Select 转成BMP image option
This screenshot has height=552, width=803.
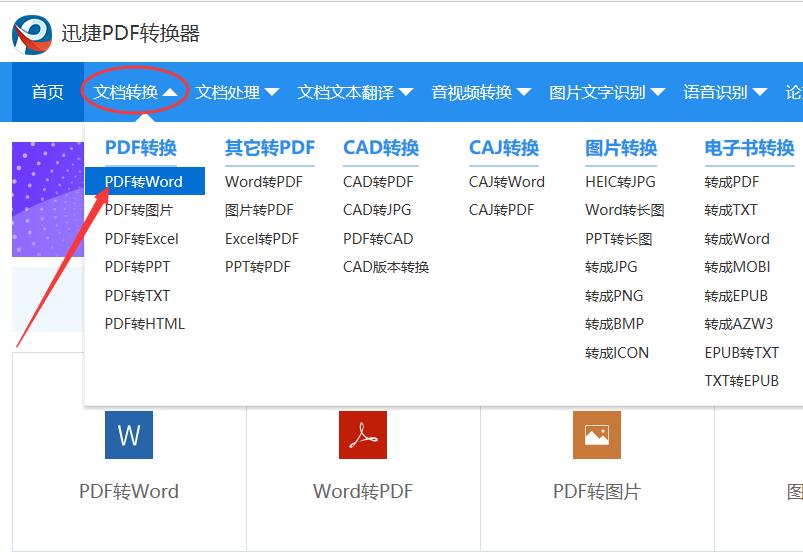(x=615, y=324)
